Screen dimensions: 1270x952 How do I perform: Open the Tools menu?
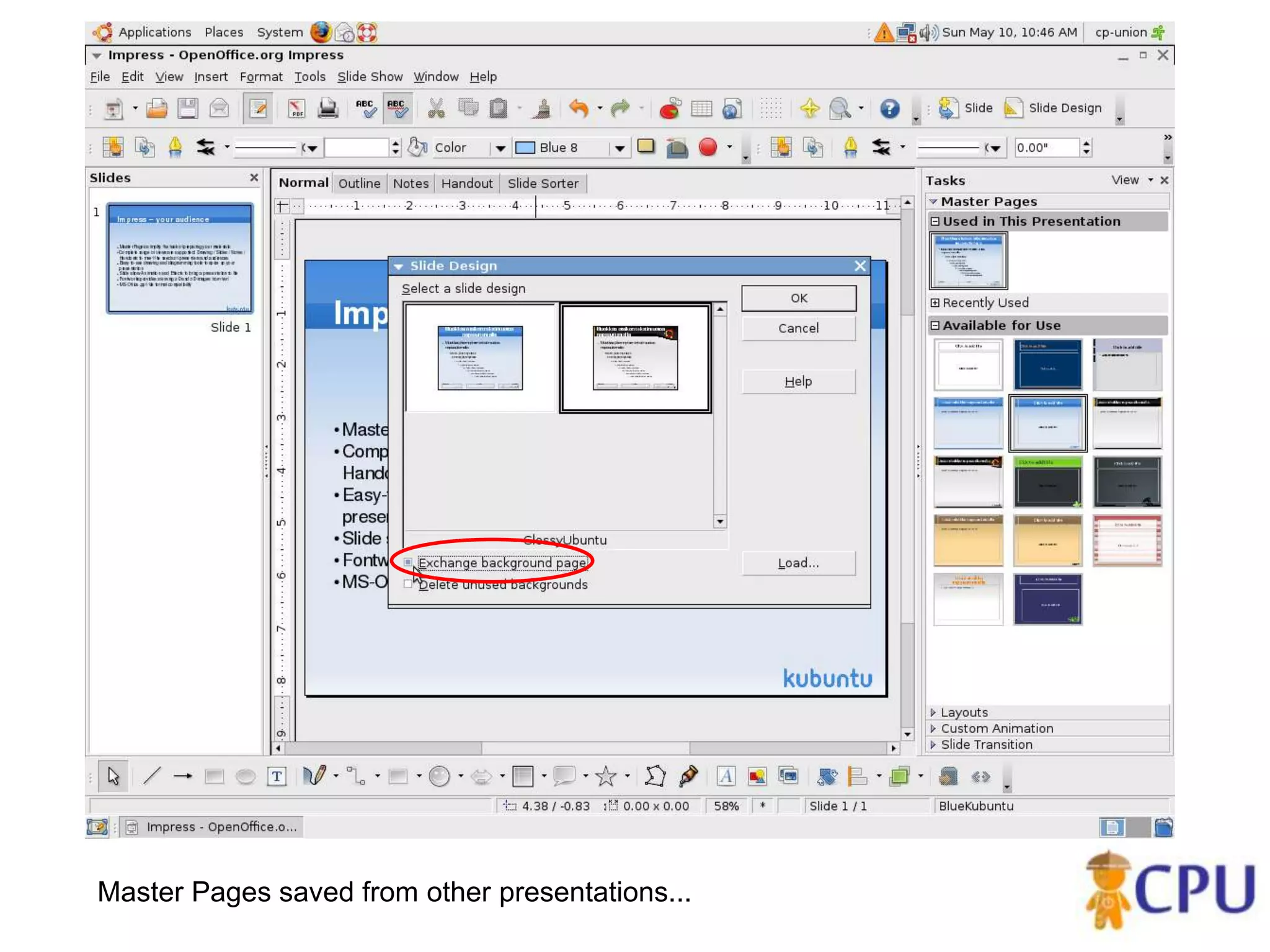tap(309, 77)
